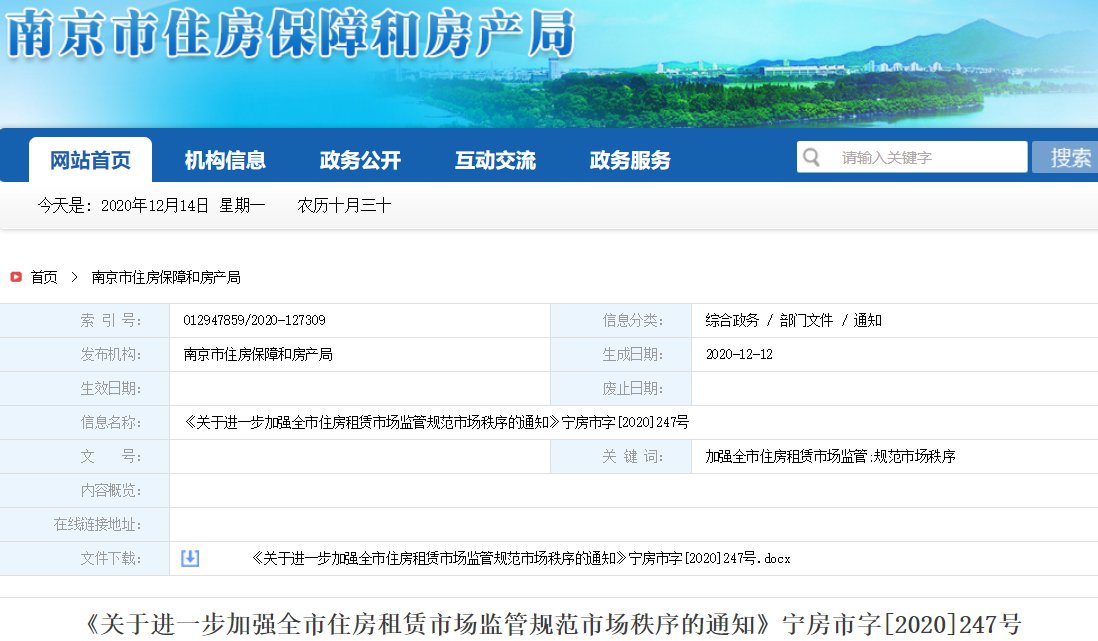Click the magnifier icon in the search box
The image size is (1098, 641).
(x=811, y=158)
